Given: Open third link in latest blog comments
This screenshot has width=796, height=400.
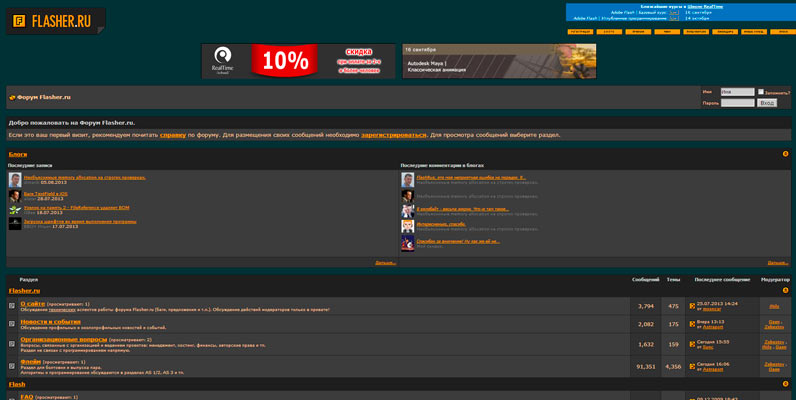Looking at the screenshot, I should (x=463, y=209).
